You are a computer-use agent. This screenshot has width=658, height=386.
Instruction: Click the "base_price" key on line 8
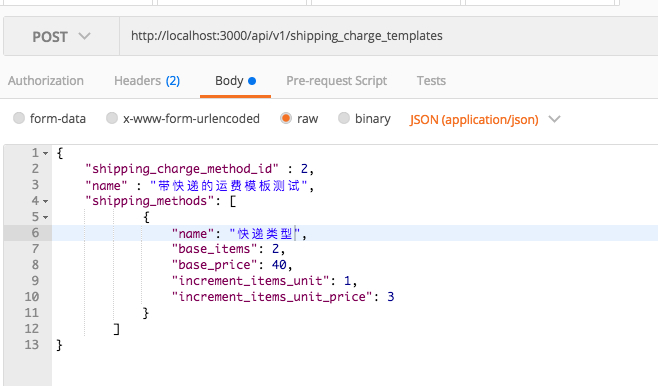(214, 265)
